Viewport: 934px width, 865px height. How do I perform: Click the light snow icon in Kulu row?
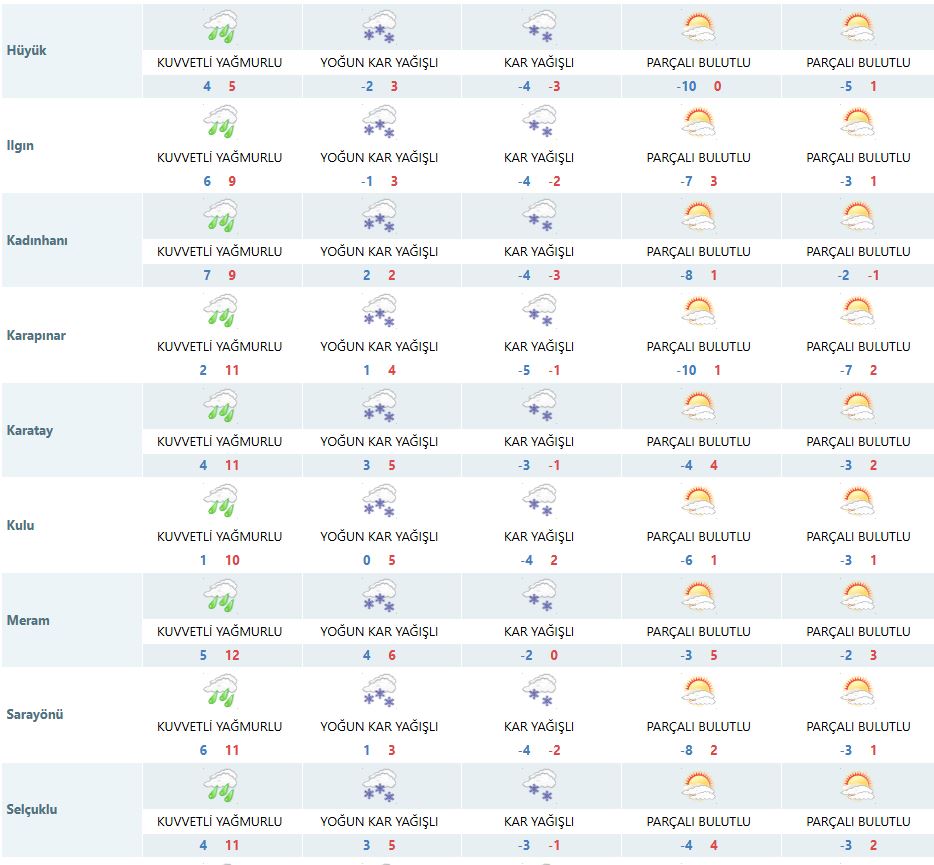540,501
